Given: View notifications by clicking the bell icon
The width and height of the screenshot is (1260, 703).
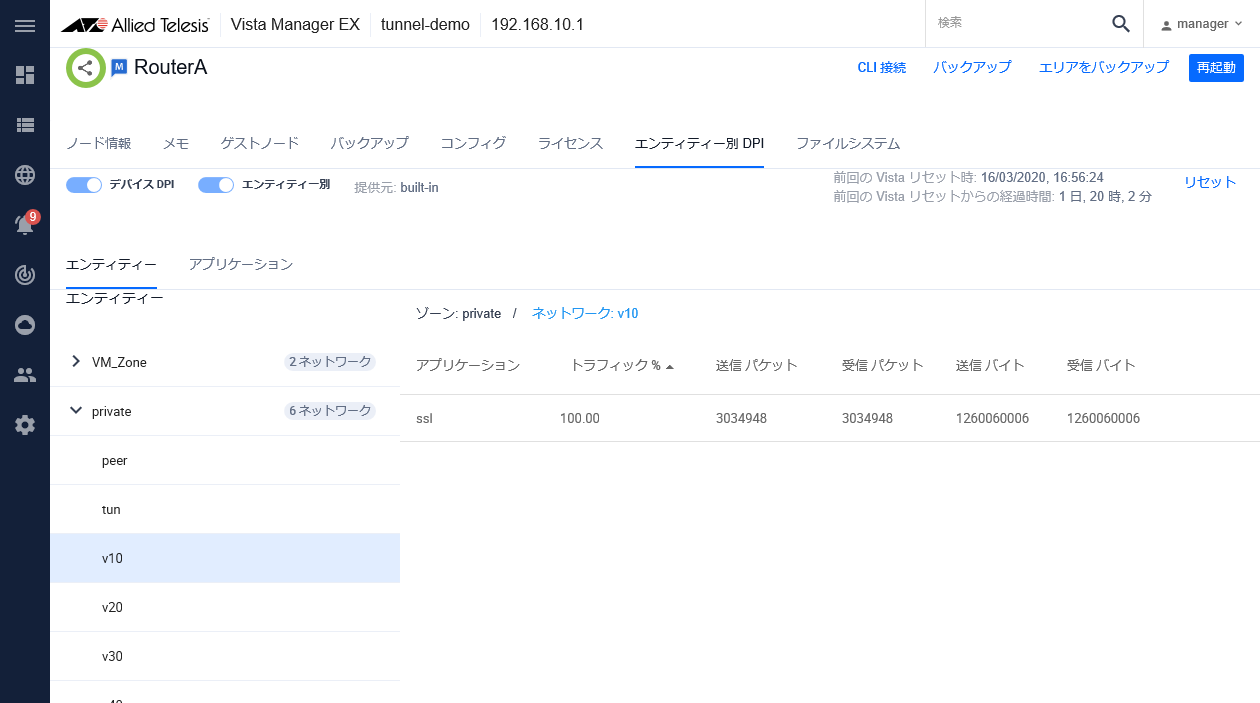Looking at the screenshot, I should coord(24,224).
